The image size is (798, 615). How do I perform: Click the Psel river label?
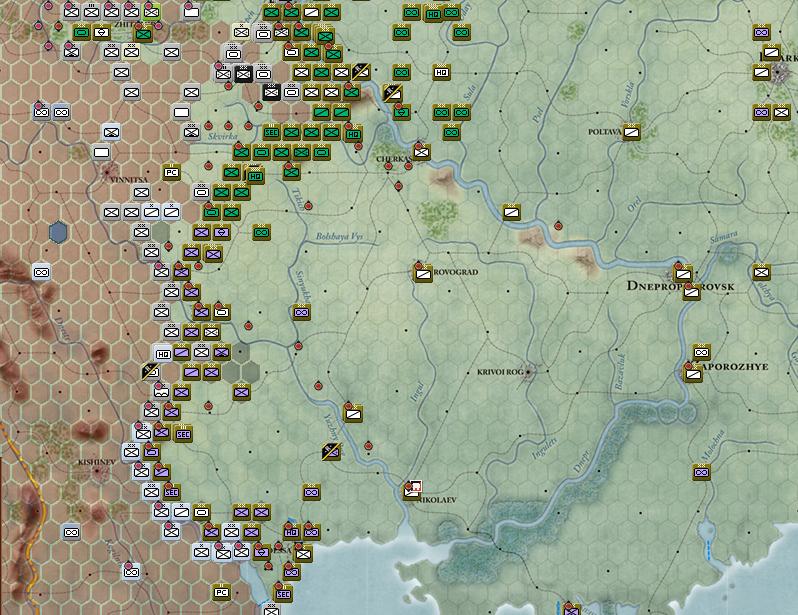[537, 115]
